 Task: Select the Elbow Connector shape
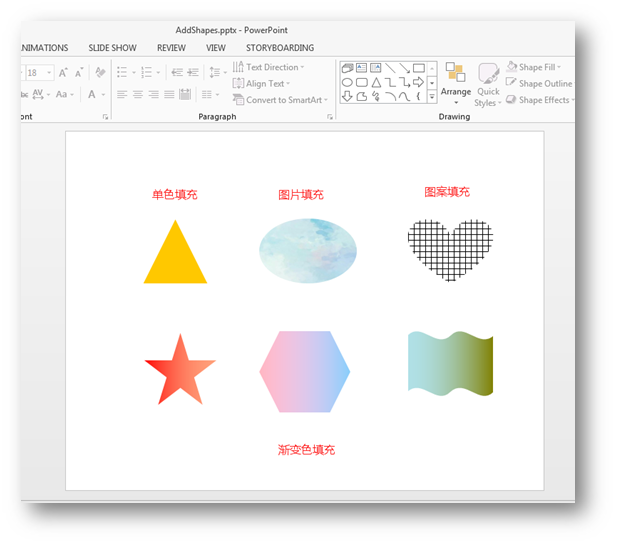tap(390, 82)
